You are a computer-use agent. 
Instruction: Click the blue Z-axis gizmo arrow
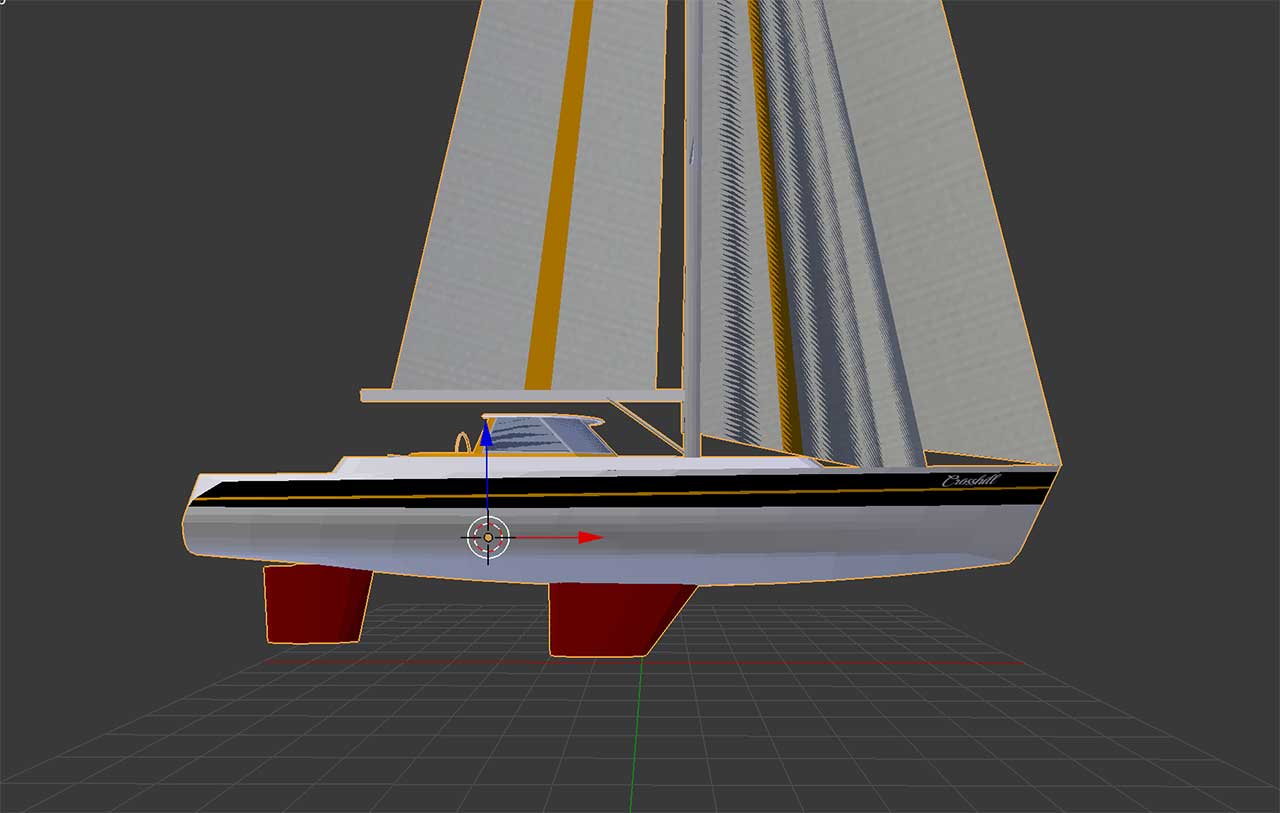[486, 432]
